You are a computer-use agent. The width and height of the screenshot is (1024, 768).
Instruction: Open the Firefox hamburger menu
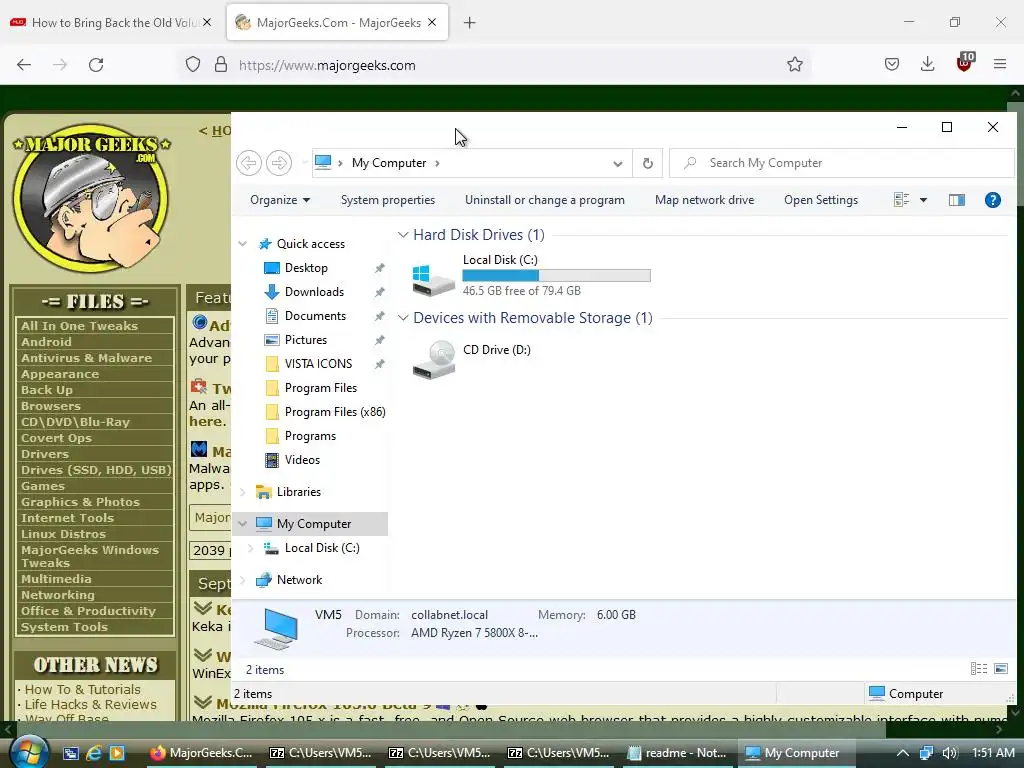(x=999, y=64)
